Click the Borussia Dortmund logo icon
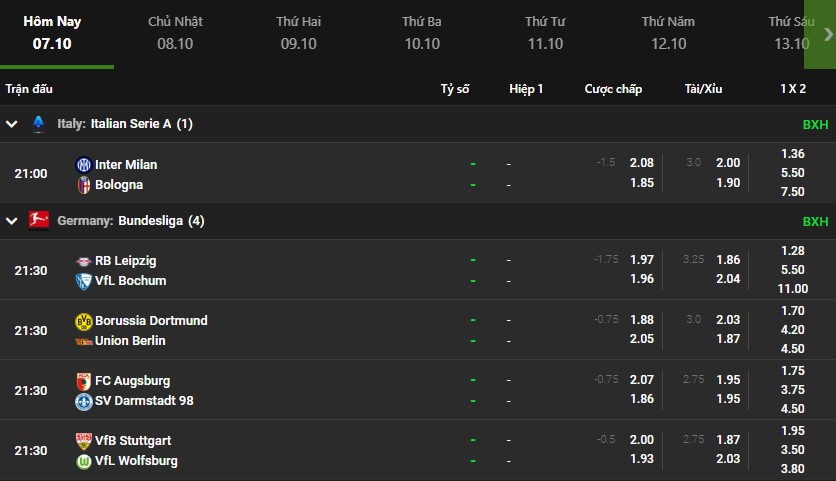This screenshot has width=836, height=481. pyautogui.click(x=83, y=321)
